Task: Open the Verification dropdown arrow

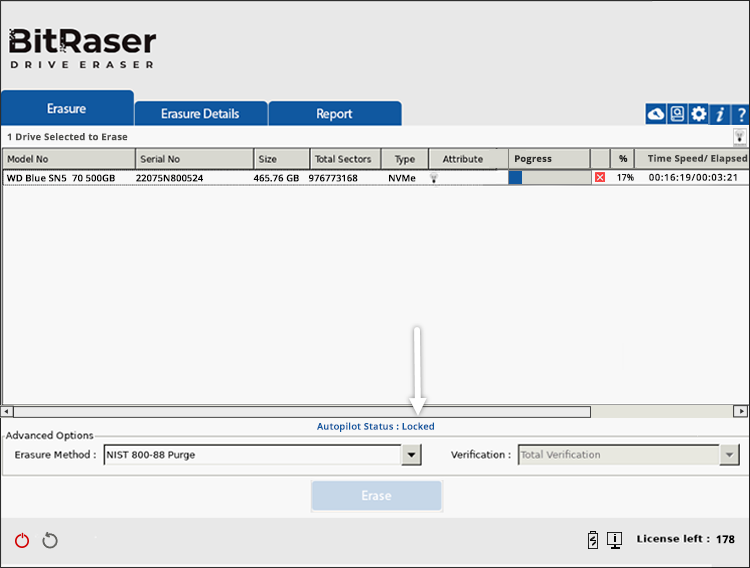Action: pos(729,455)
